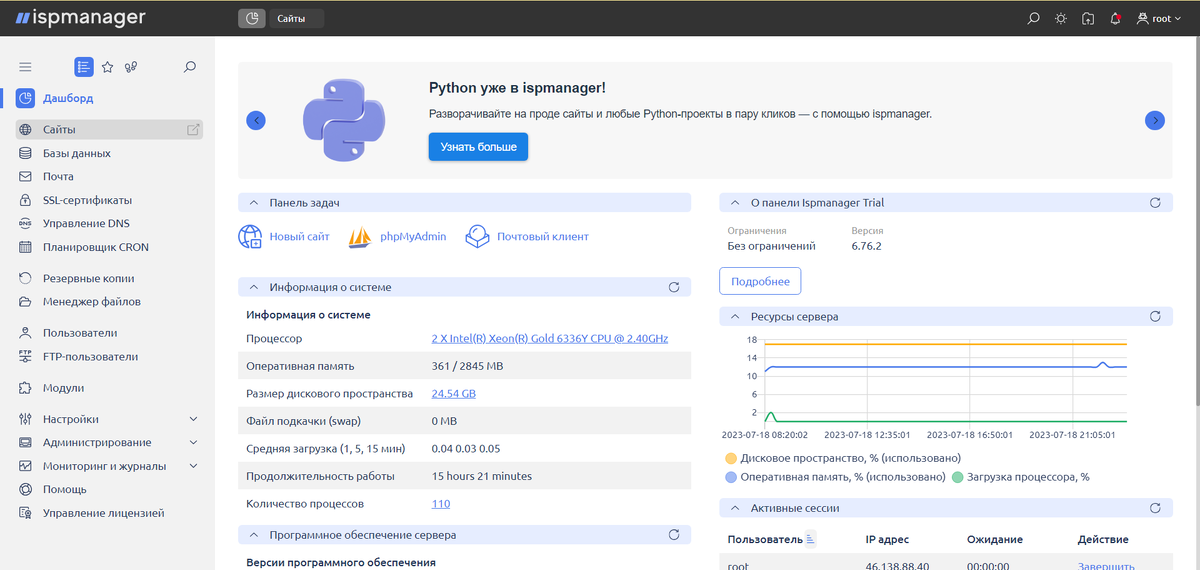This screenshot has height=570, width=1200.
Task: Open the root user dropdown menu
Action: (1160, 18)
